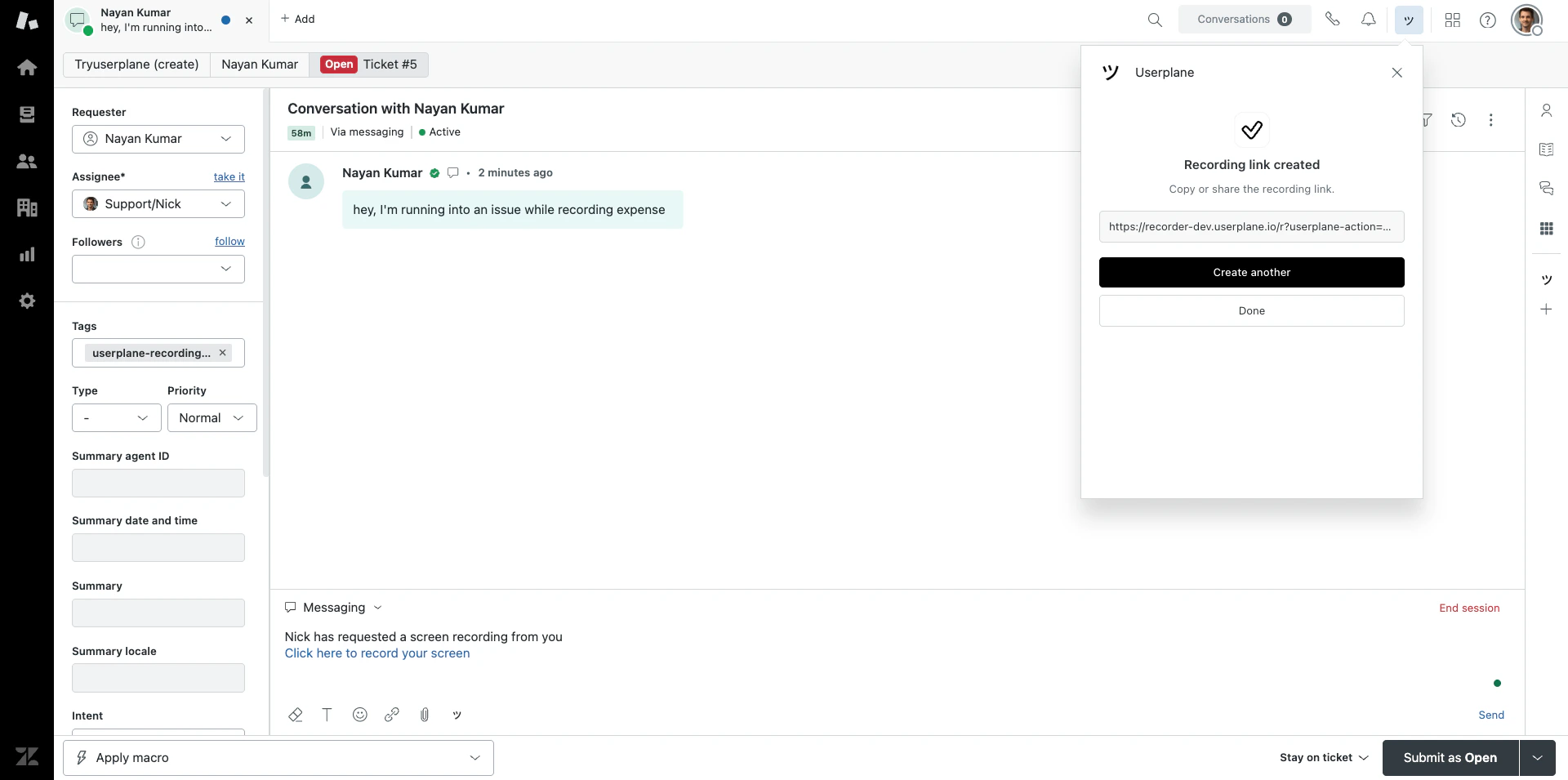Click the Create another button
Screen dimensions: 1568x780
click(x=1251, y=273)
